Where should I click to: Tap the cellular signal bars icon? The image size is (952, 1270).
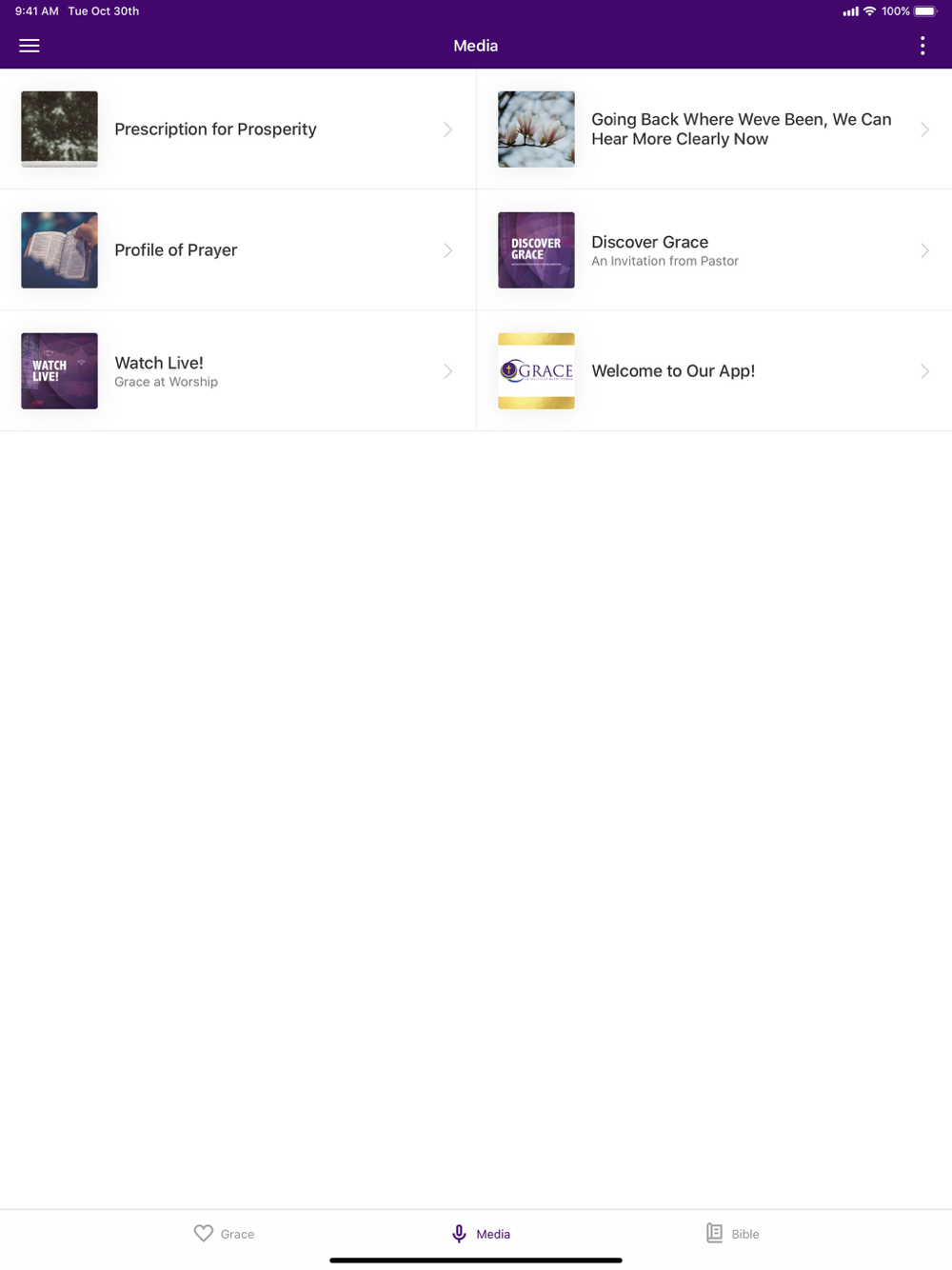pos(850,11)
